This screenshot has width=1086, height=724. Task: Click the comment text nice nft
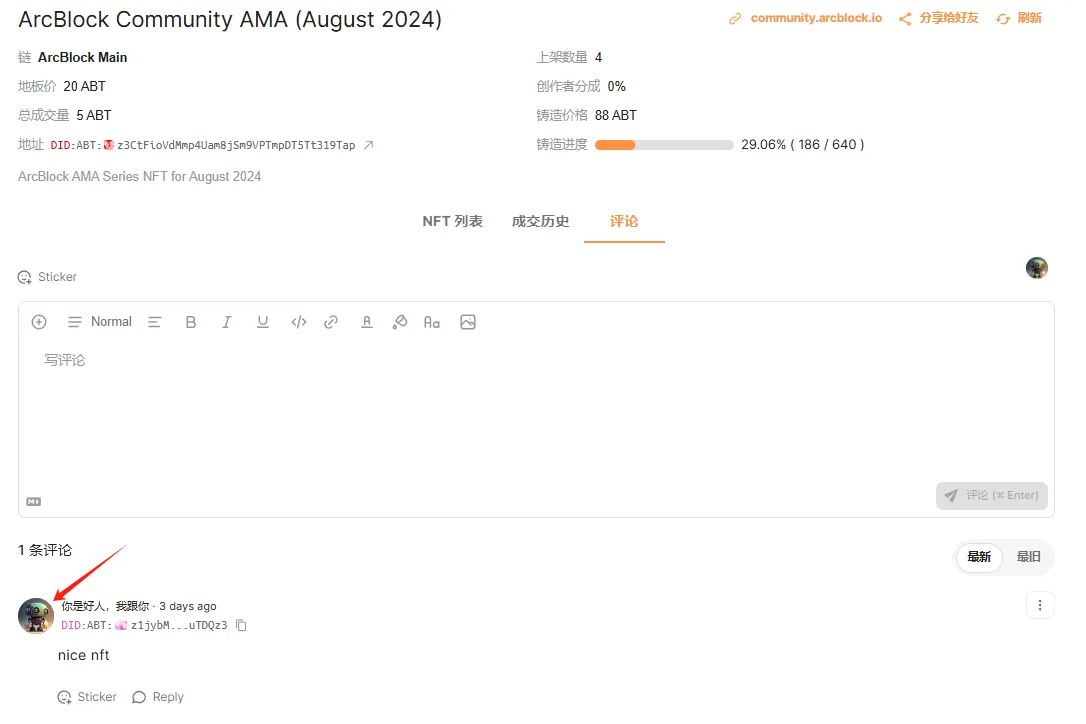[x=84, y=655]
